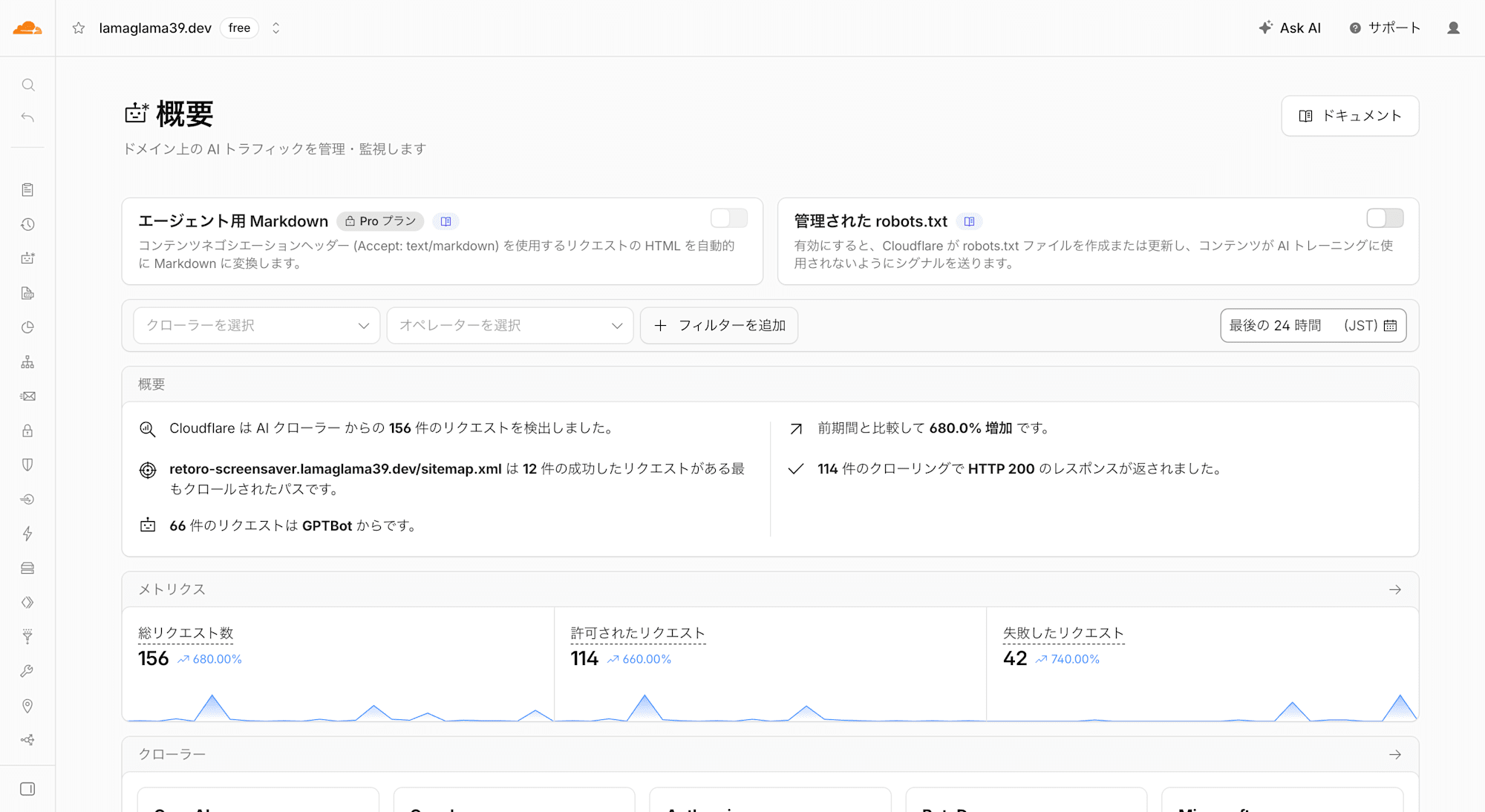Toggle the エージェント用 Markdown switch
Image resolution: width=1485 pixels, height=812 pixels.
(728, 218)
